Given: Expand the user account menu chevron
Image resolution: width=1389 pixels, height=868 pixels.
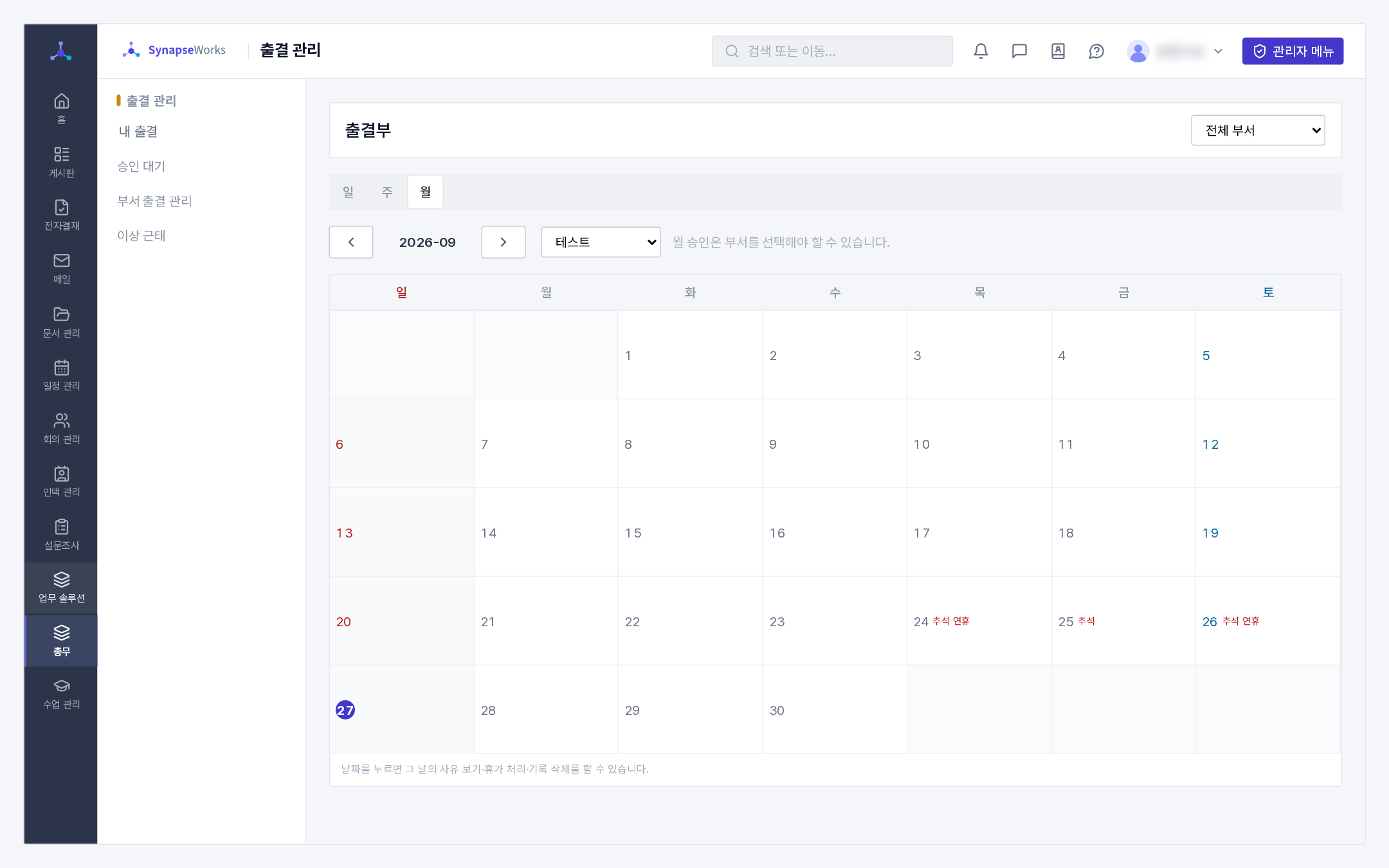Looking at the screenshot, I should pos(1218,51).
